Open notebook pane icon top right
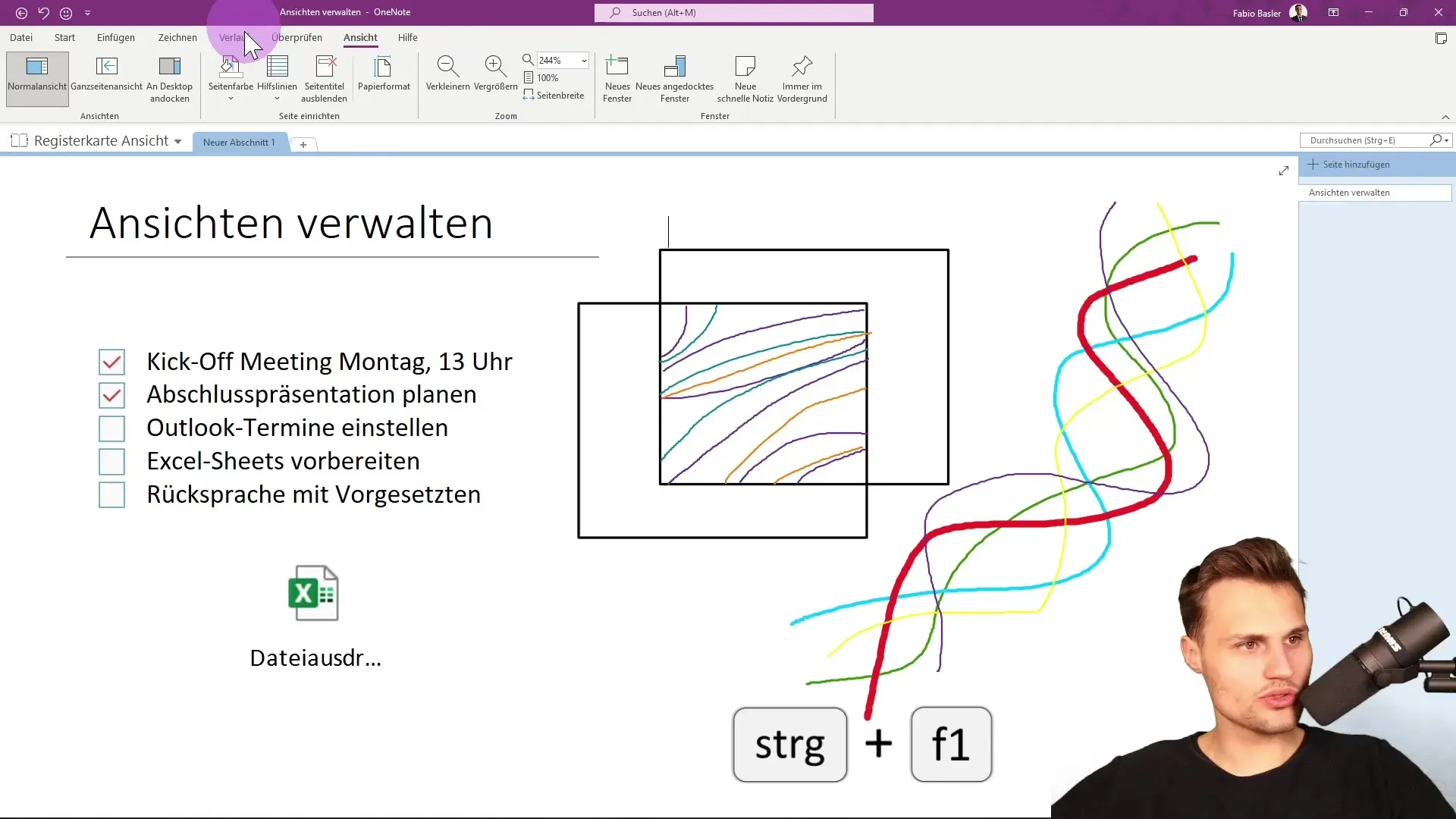 pyautogui.click(x=1441, y=39)
